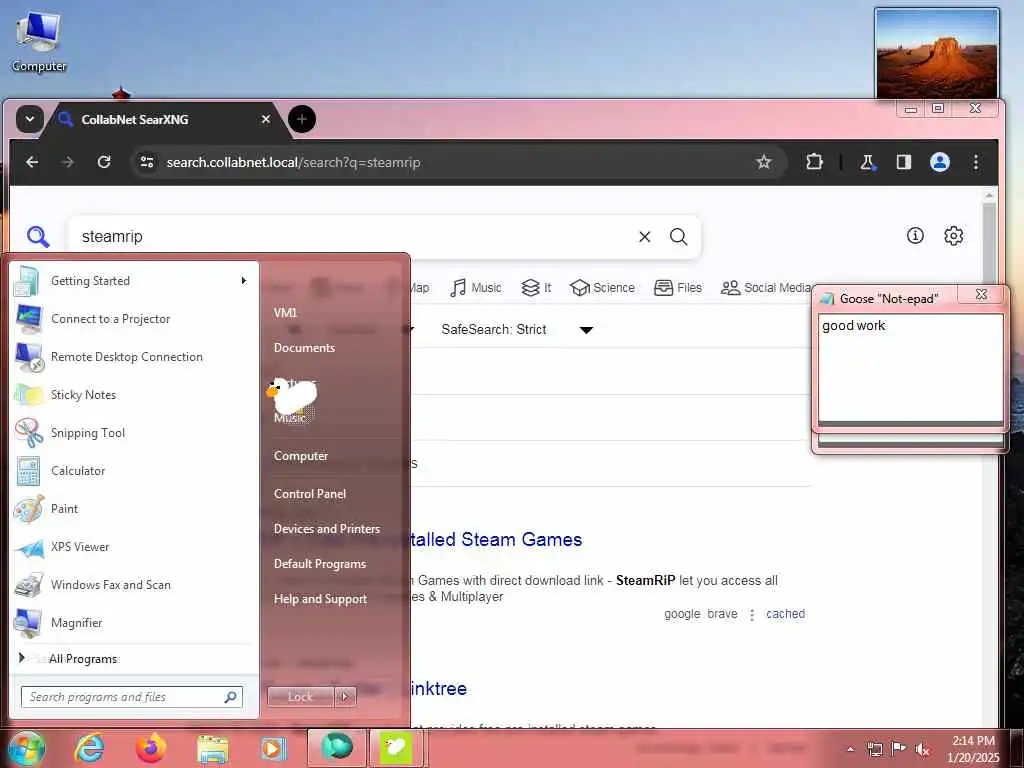Open the SearXNG info page icon
Viewport: 1024px width, 768px height.
pyautogui.click(x=915, y=236)
